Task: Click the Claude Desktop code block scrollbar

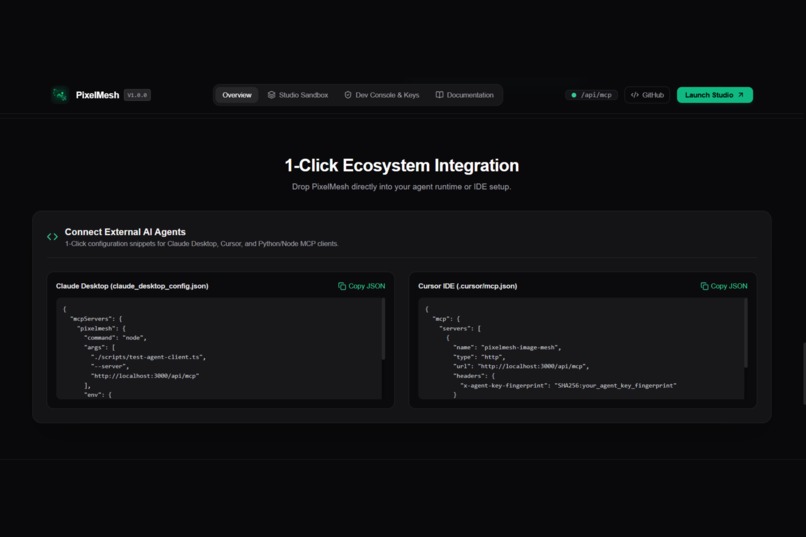Action: click(383, 329)
